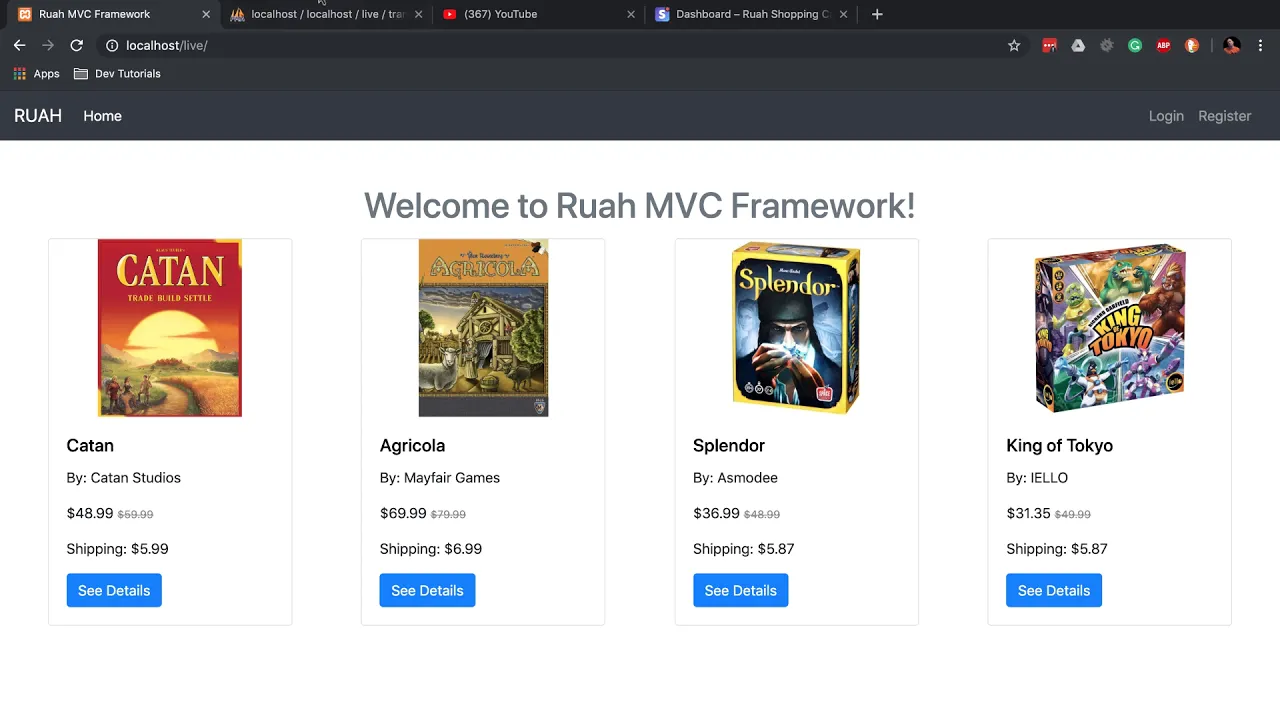Click 'Shipping: $6.99' under Agricola
The image size is (1280, 720).
(431, 549)
